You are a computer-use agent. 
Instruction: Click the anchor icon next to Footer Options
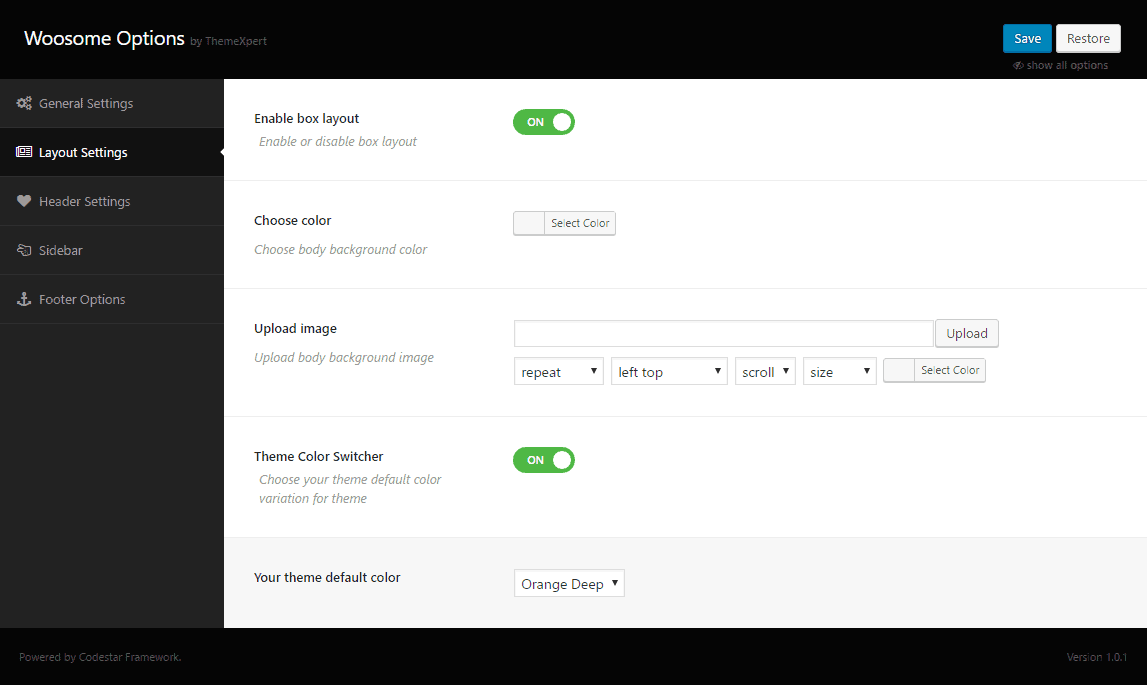23,299
